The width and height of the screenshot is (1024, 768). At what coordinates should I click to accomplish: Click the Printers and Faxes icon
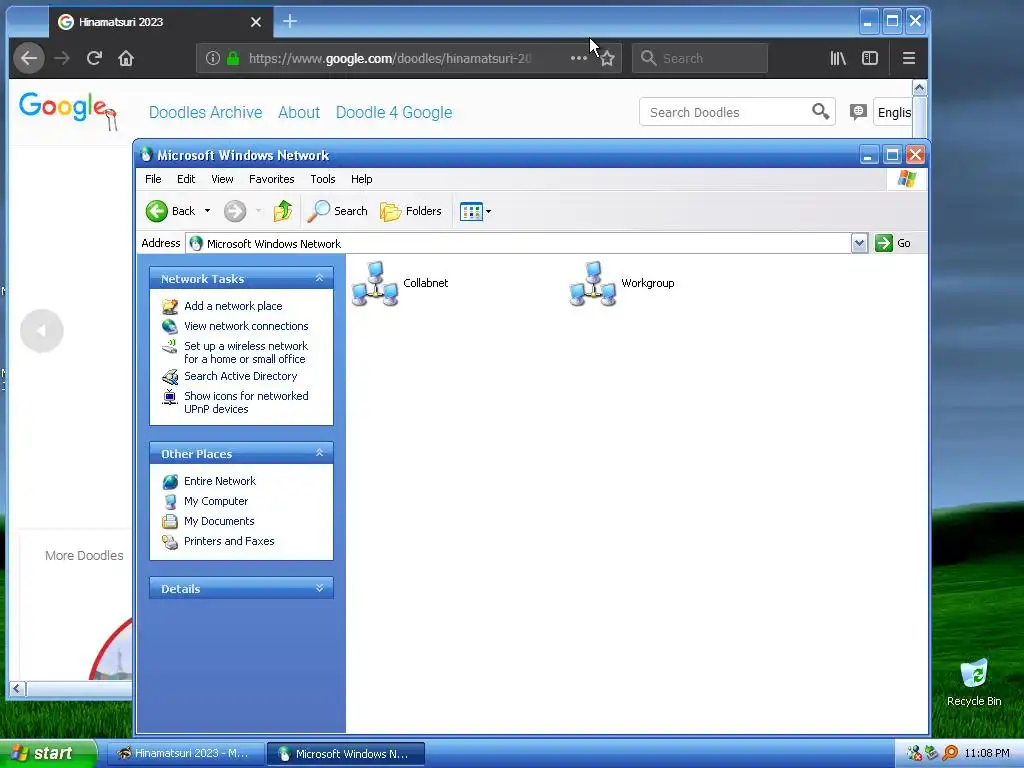click(170, 541)
